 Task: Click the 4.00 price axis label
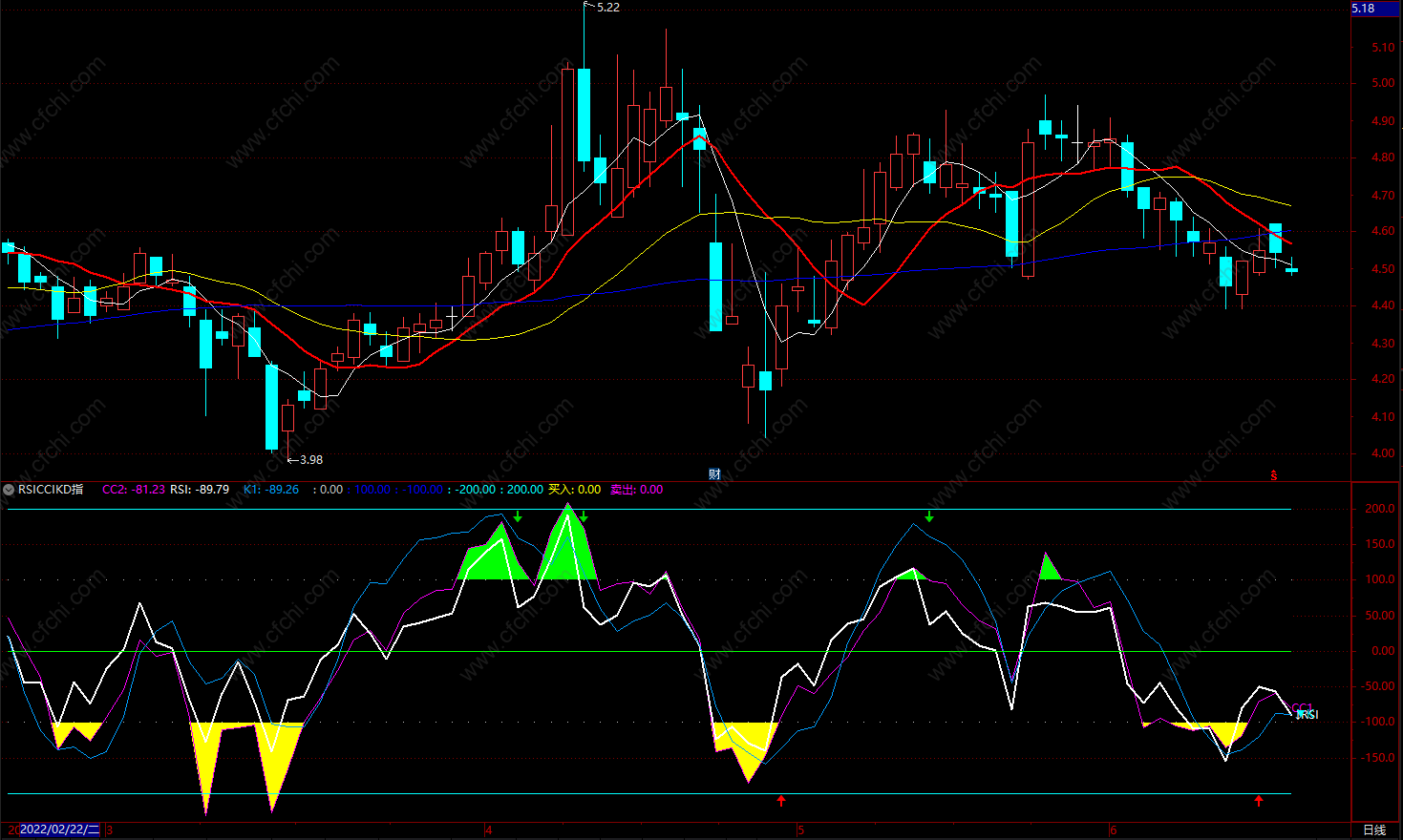tap(1383, 454)
